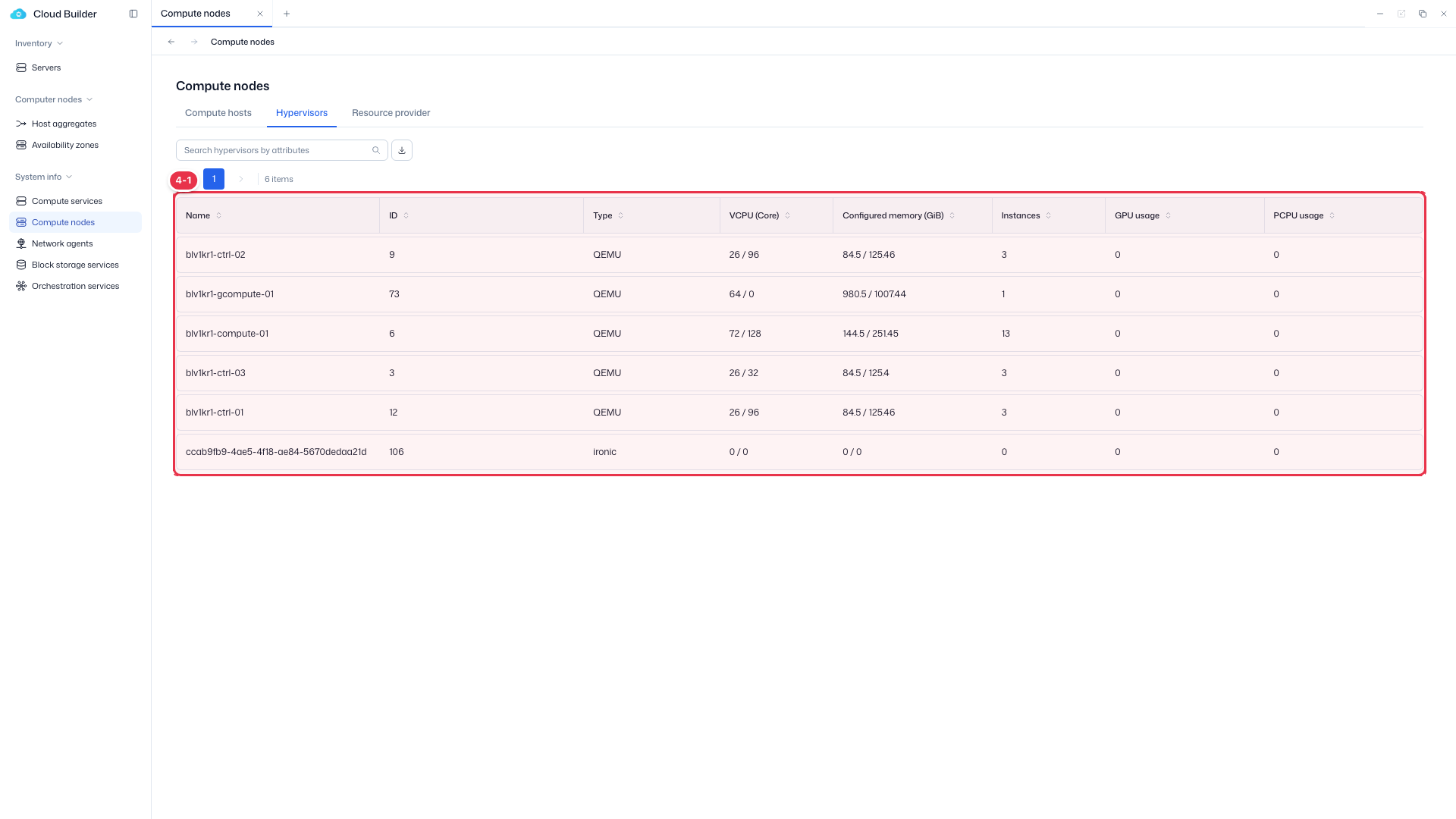Sort table by ID column
Viewport: 1456px width, 819px height.
click(x=406, y=215)
